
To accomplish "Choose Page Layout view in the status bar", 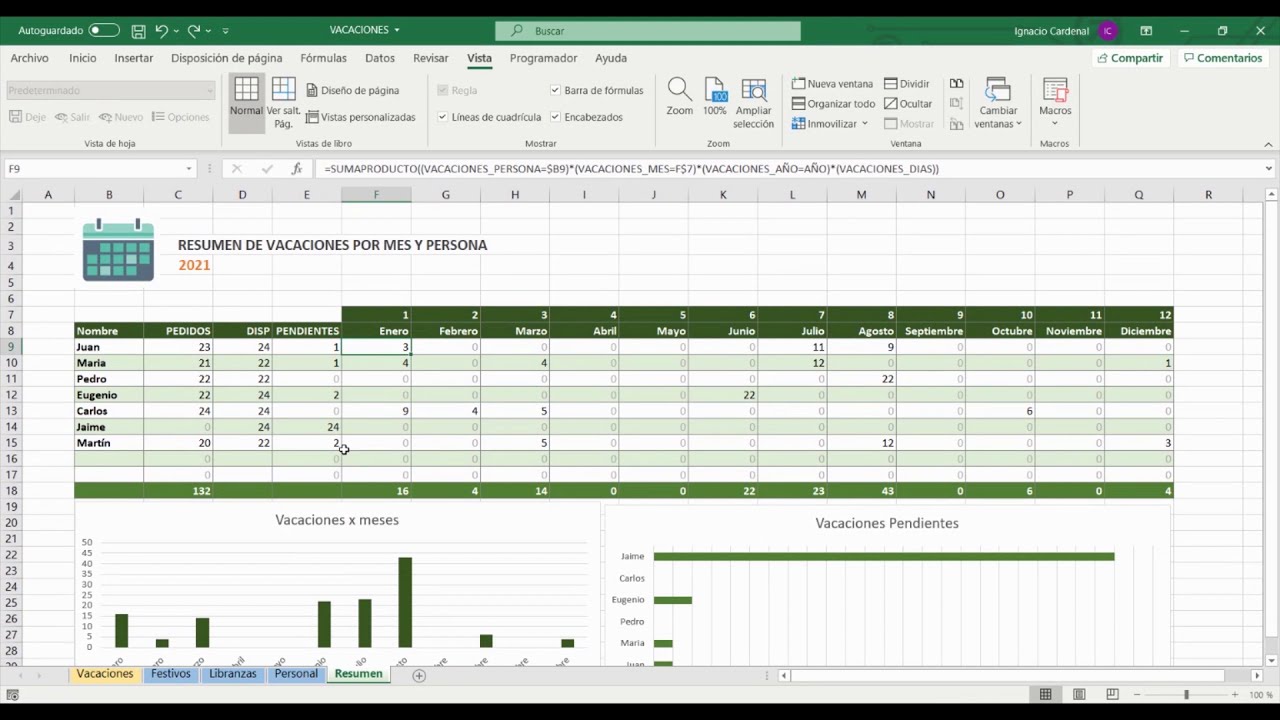I will 1079,694.
